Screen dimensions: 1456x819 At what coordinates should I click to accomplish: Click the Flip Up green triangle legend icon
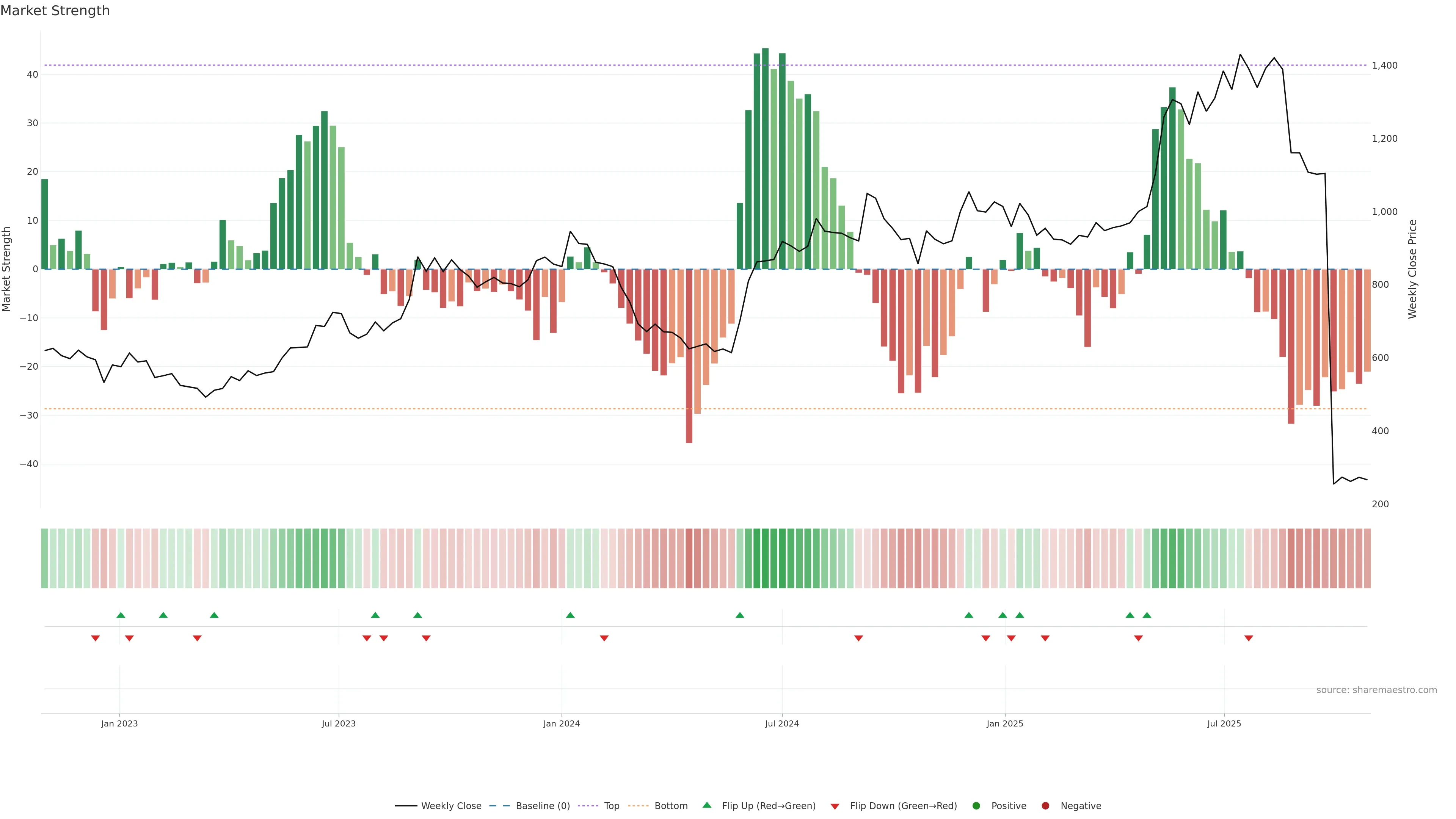706,805
